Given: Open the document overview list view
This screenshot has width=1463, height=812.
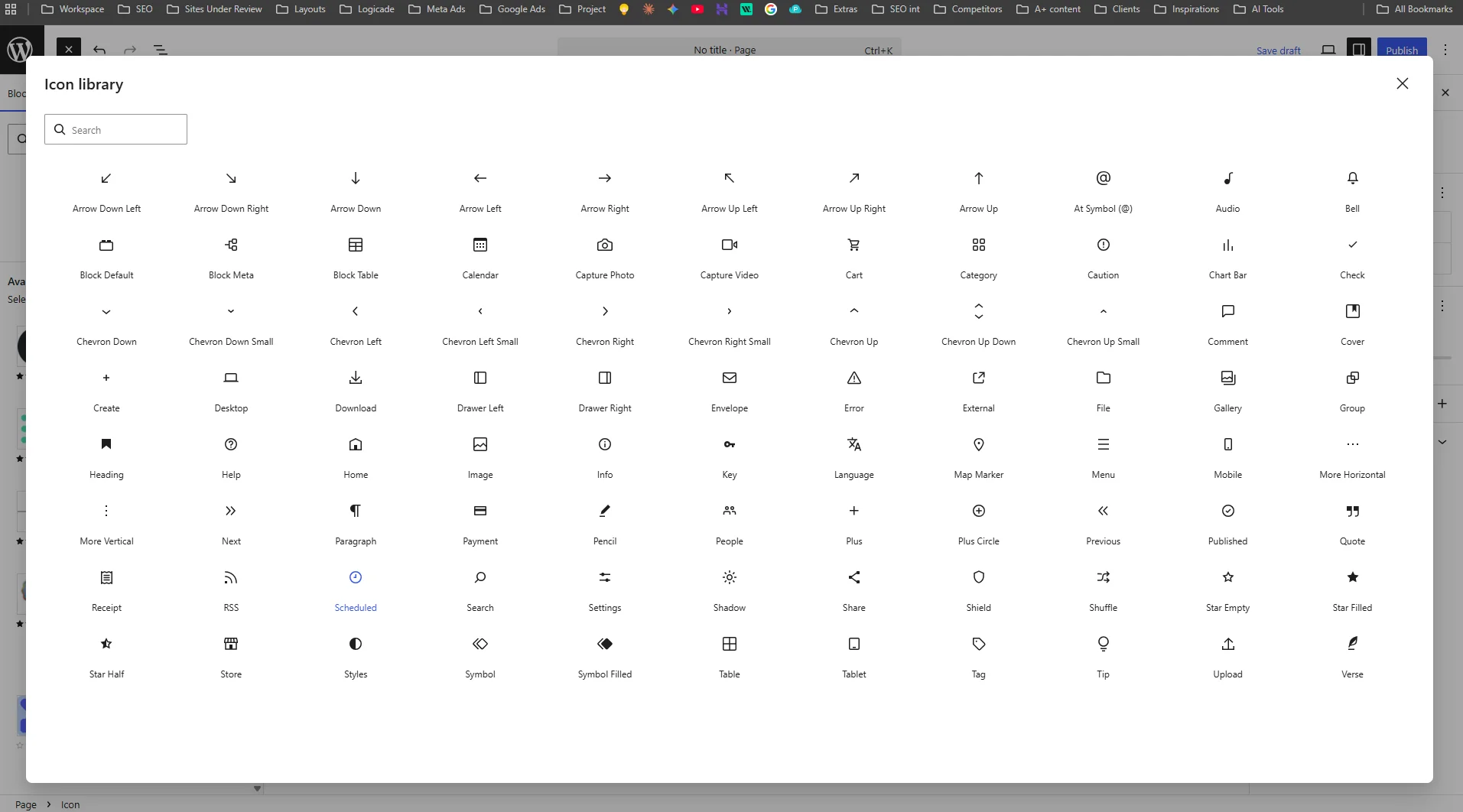Looking at the screenshot, I should (x=161, y=50).
